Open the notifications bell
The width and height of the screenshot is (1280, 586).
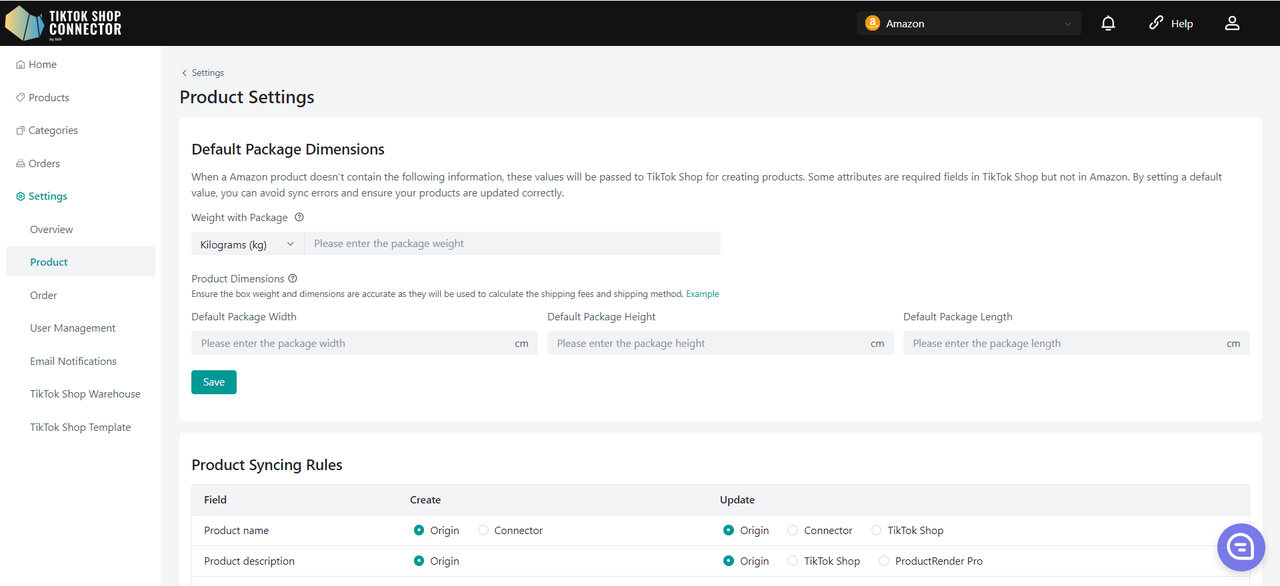pos(1108,23)
